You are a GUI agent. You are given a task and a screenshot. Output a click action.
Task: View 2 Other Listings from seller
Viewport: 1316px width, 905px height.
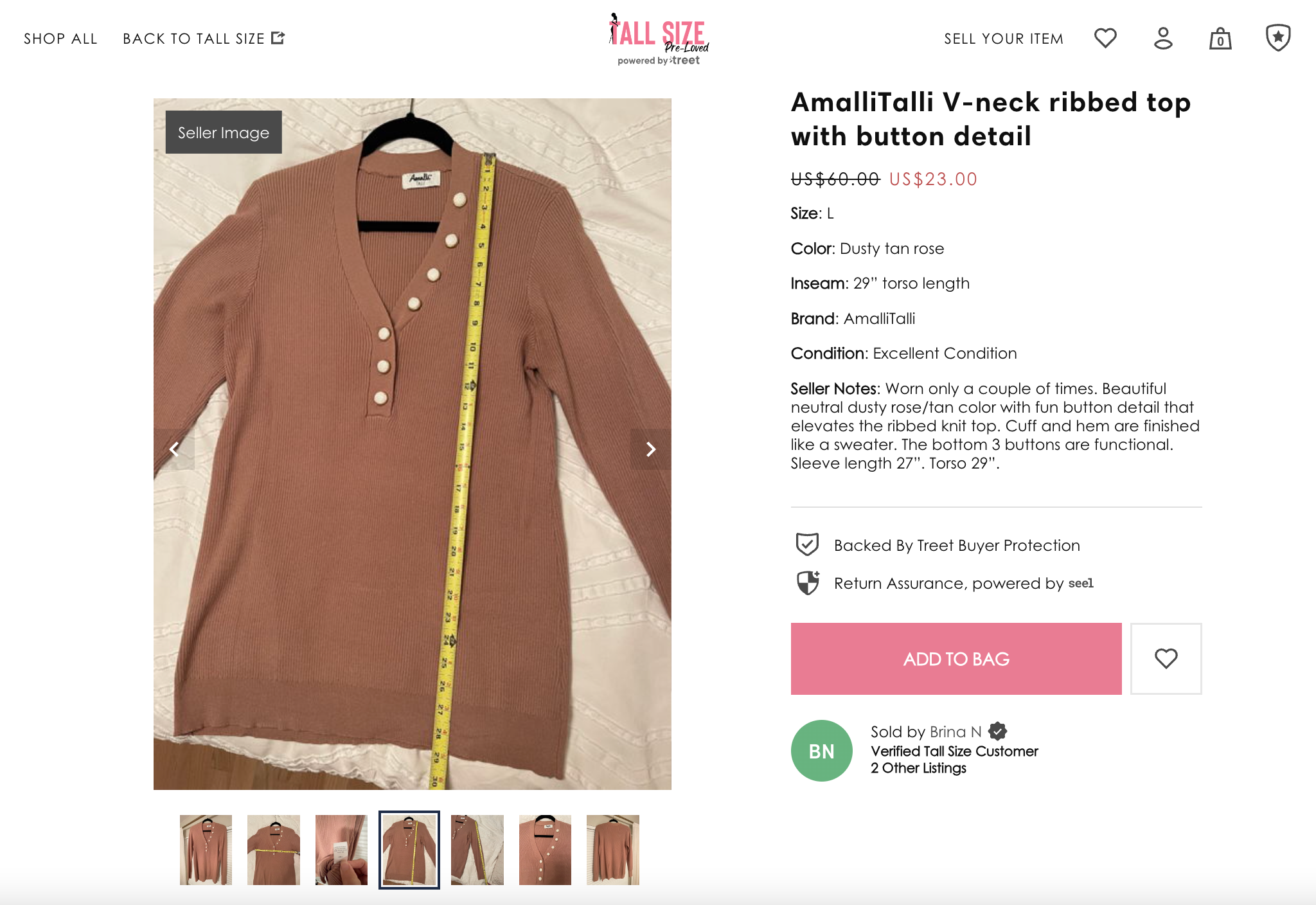tap(918, 768)
